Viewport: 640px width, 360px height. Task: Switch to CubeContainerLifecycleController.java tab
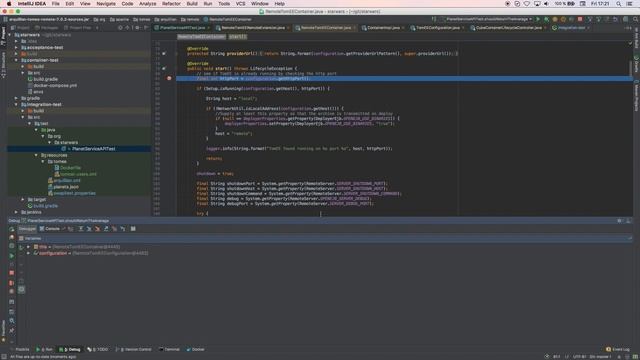509,28
